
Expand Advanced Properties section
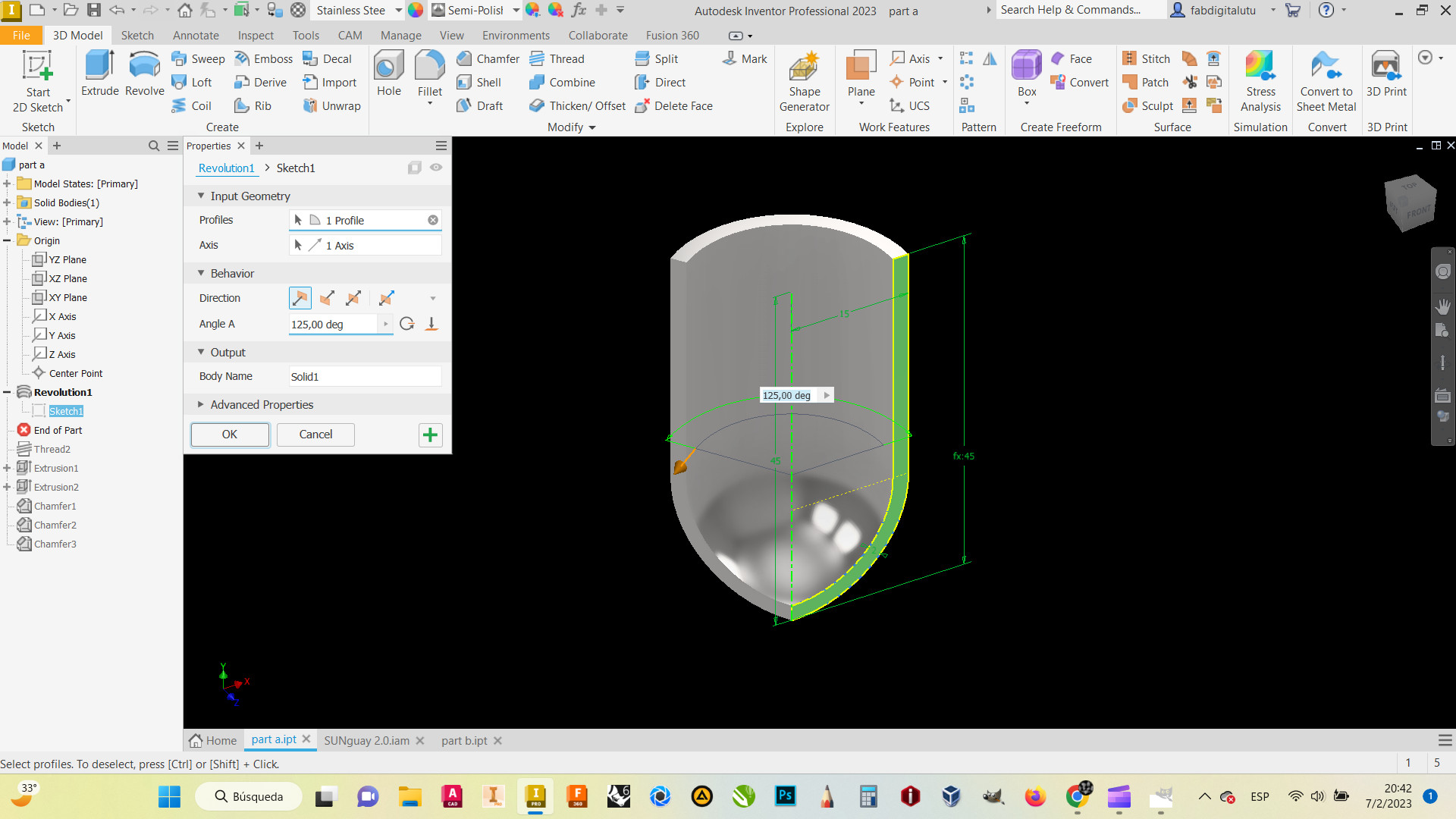tap(201, 404)
